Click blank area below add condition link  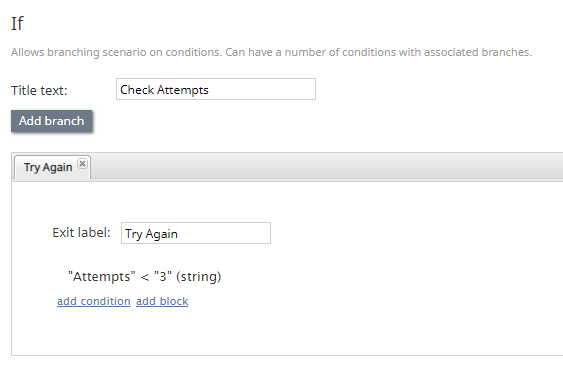144,330
